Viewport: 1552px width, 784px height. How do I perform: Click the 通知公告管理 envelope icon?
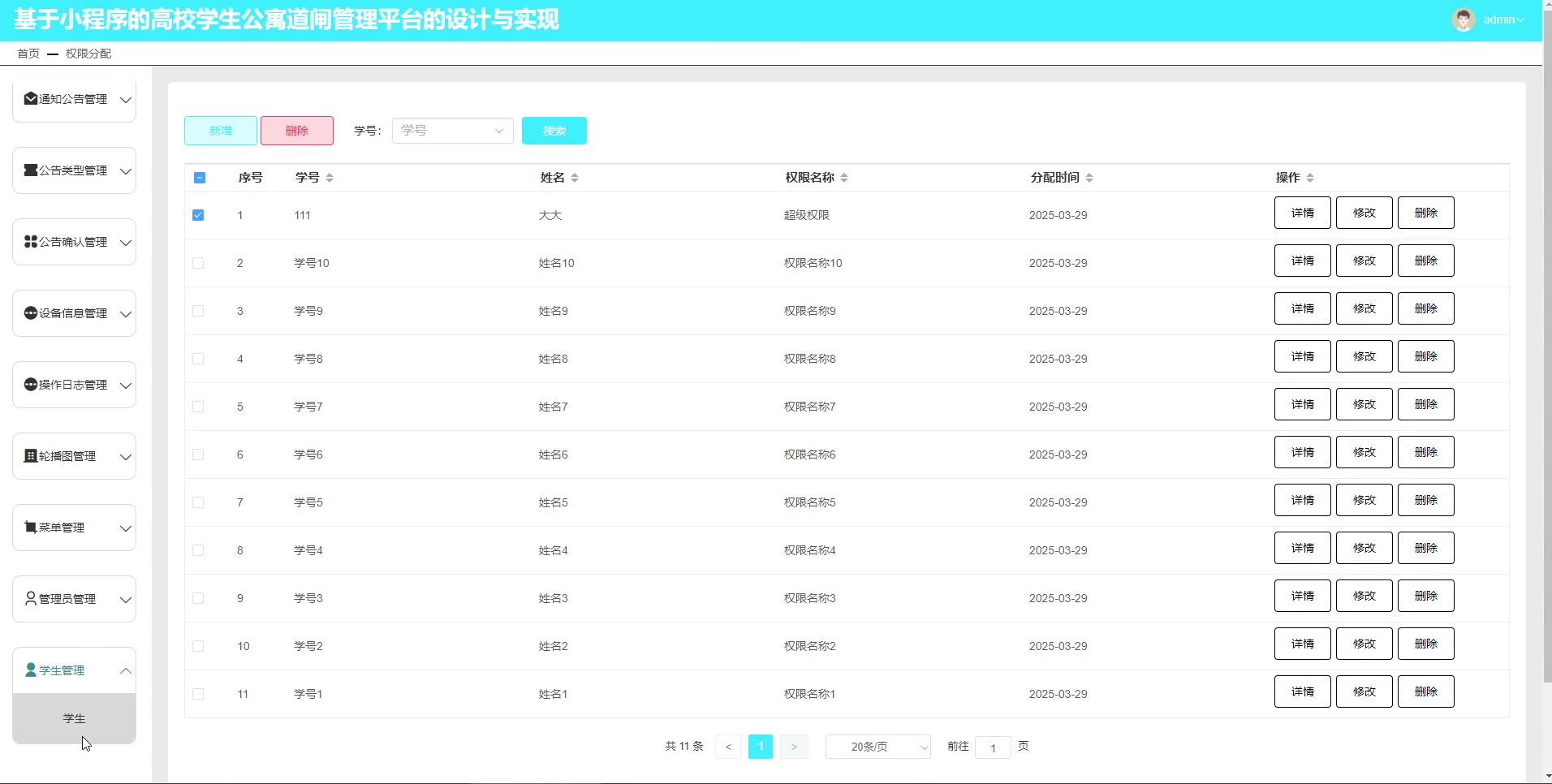pos(31,99)
